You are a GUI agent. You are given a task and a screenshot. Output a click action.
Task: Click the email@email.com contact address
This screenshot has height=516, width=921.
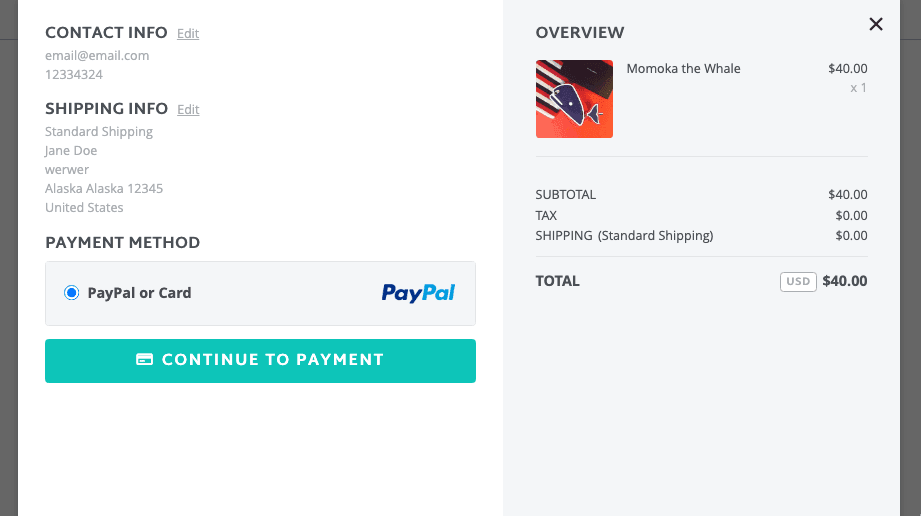97,56
